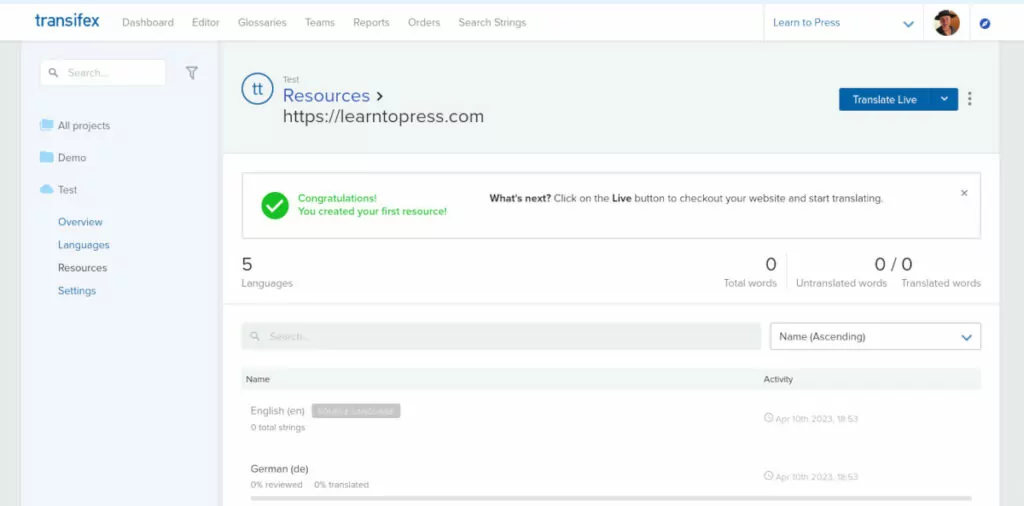Screen dimensions: 1024x506
Task: Click the clock icon in German row
Action: 769,475
